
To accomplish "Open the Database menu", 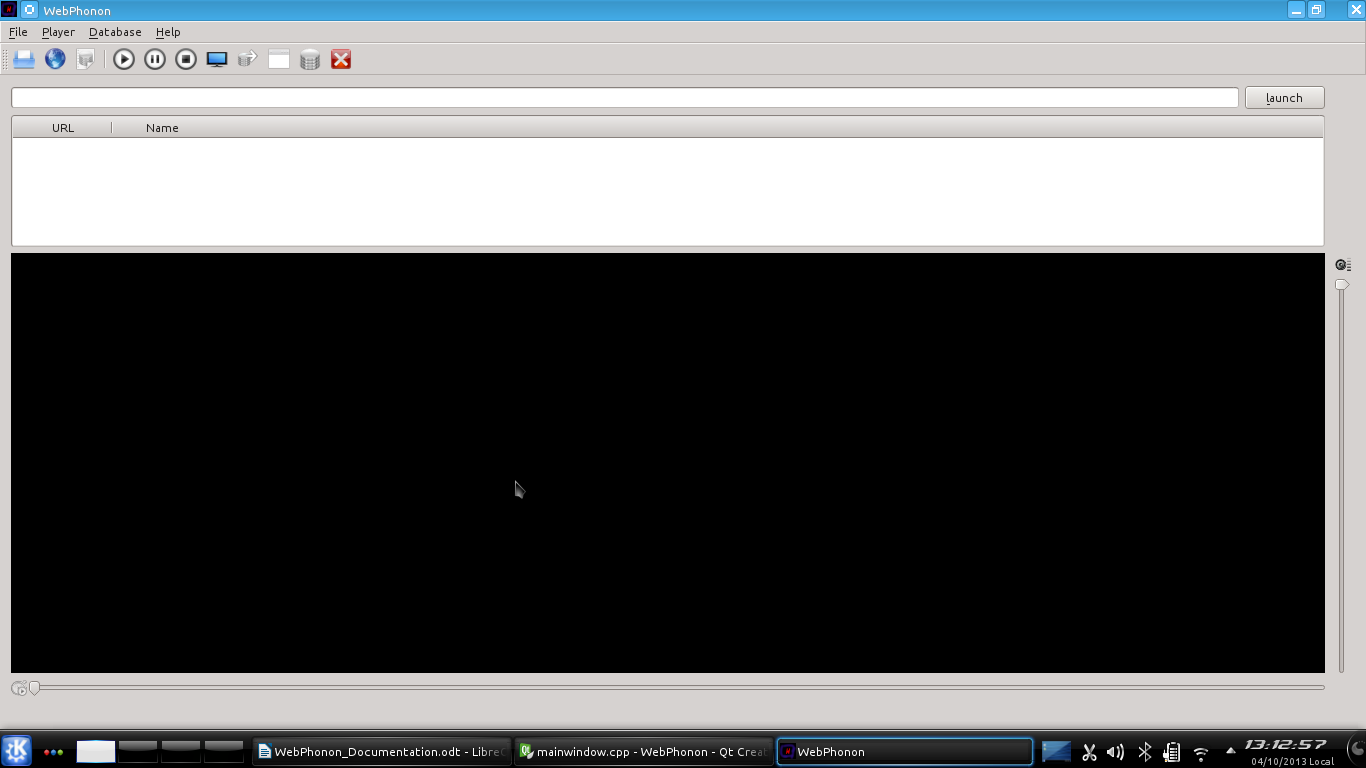I will coord(115,32).
